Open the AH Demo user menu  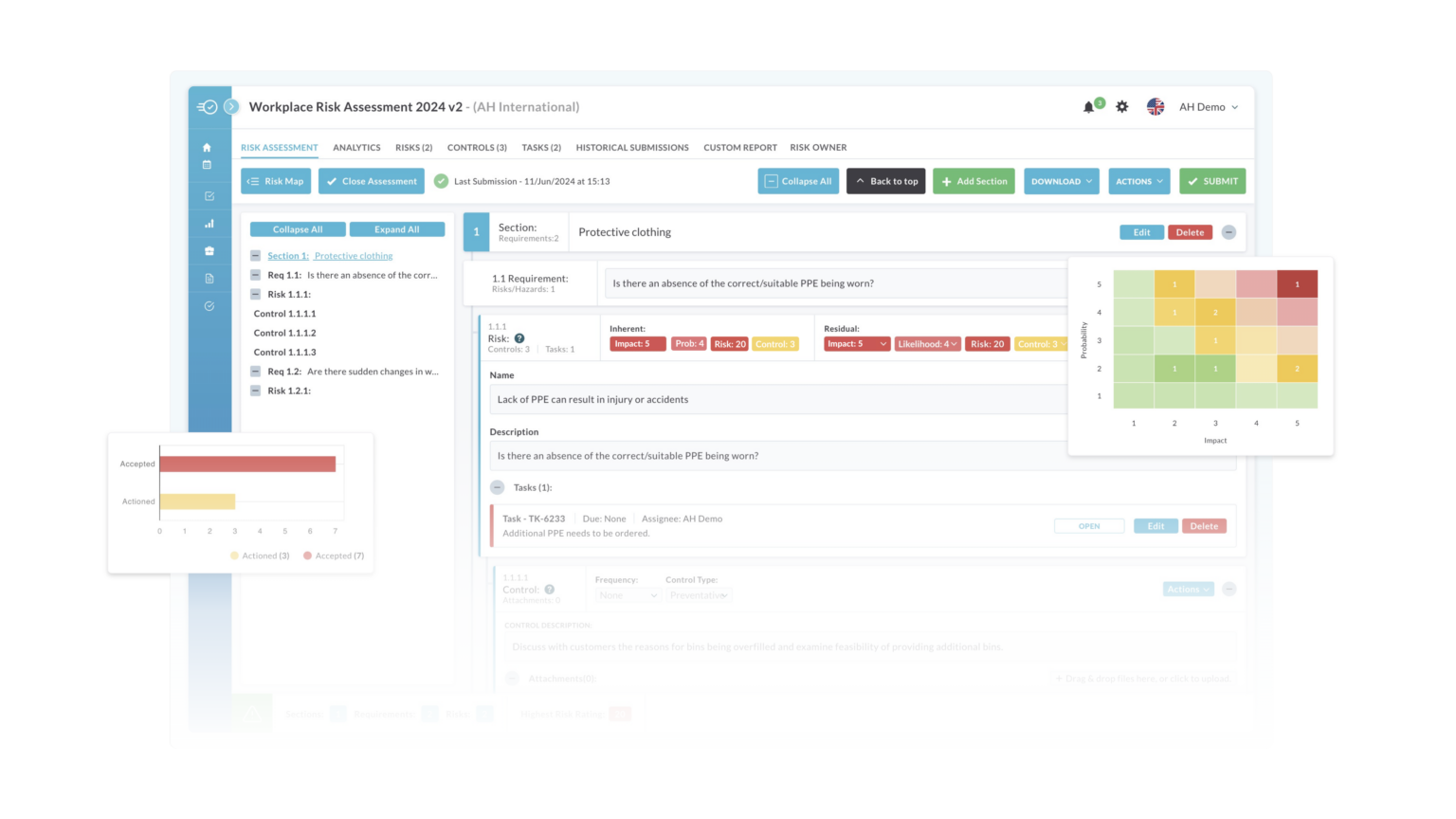coord(1208,107)
